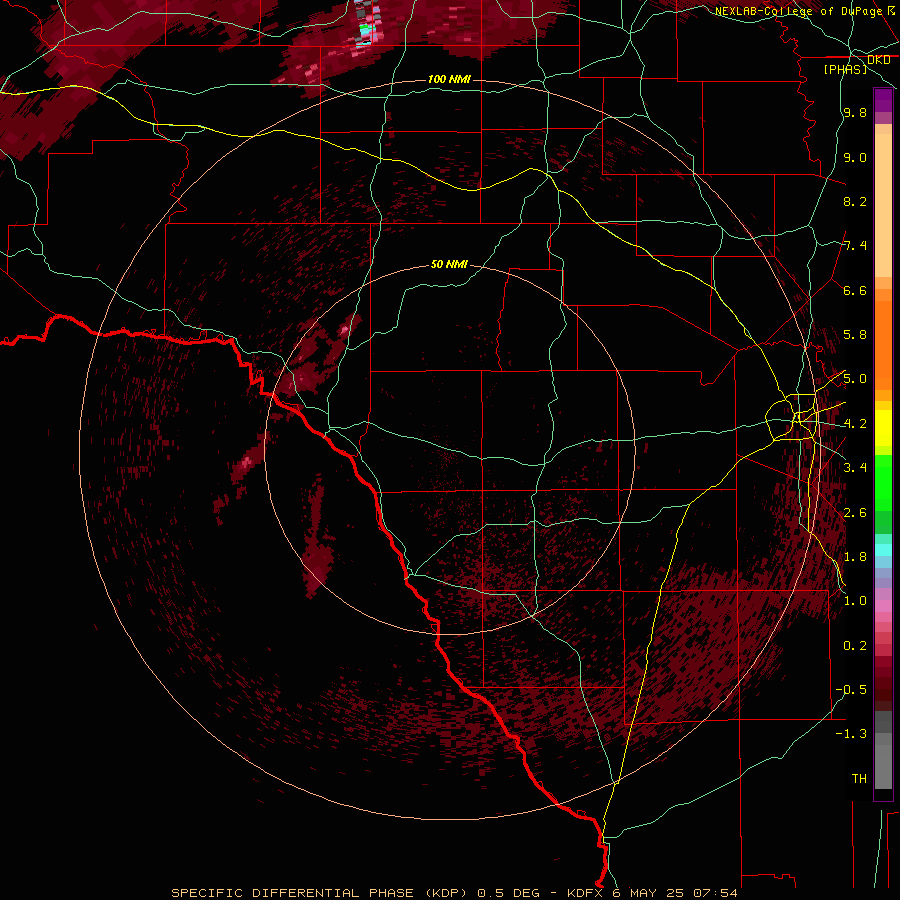Click the 1.0 legend value
Screen dimensions: 900x900
click(855, 601)
